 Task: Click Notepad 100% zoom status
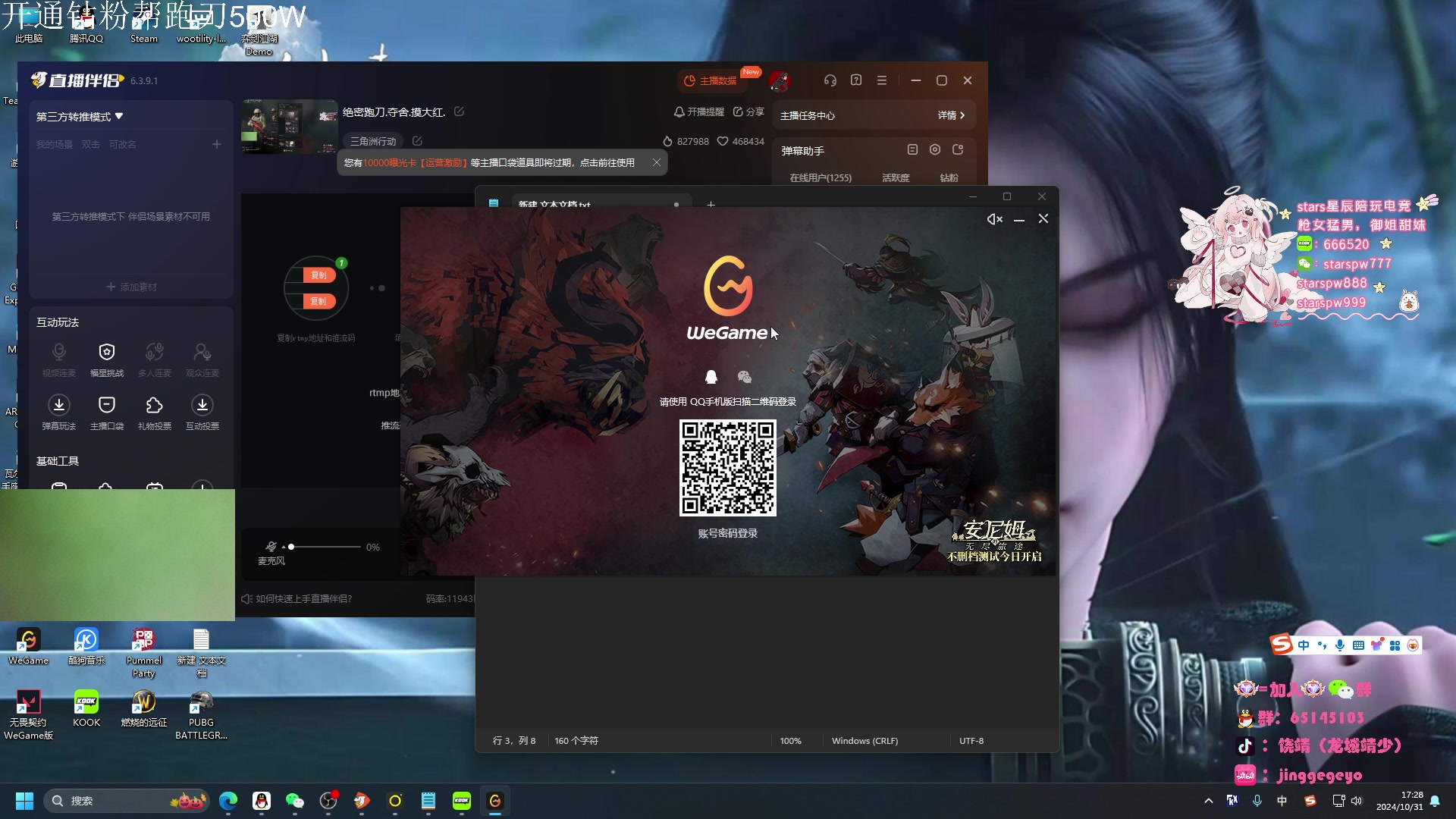(790, 741)
